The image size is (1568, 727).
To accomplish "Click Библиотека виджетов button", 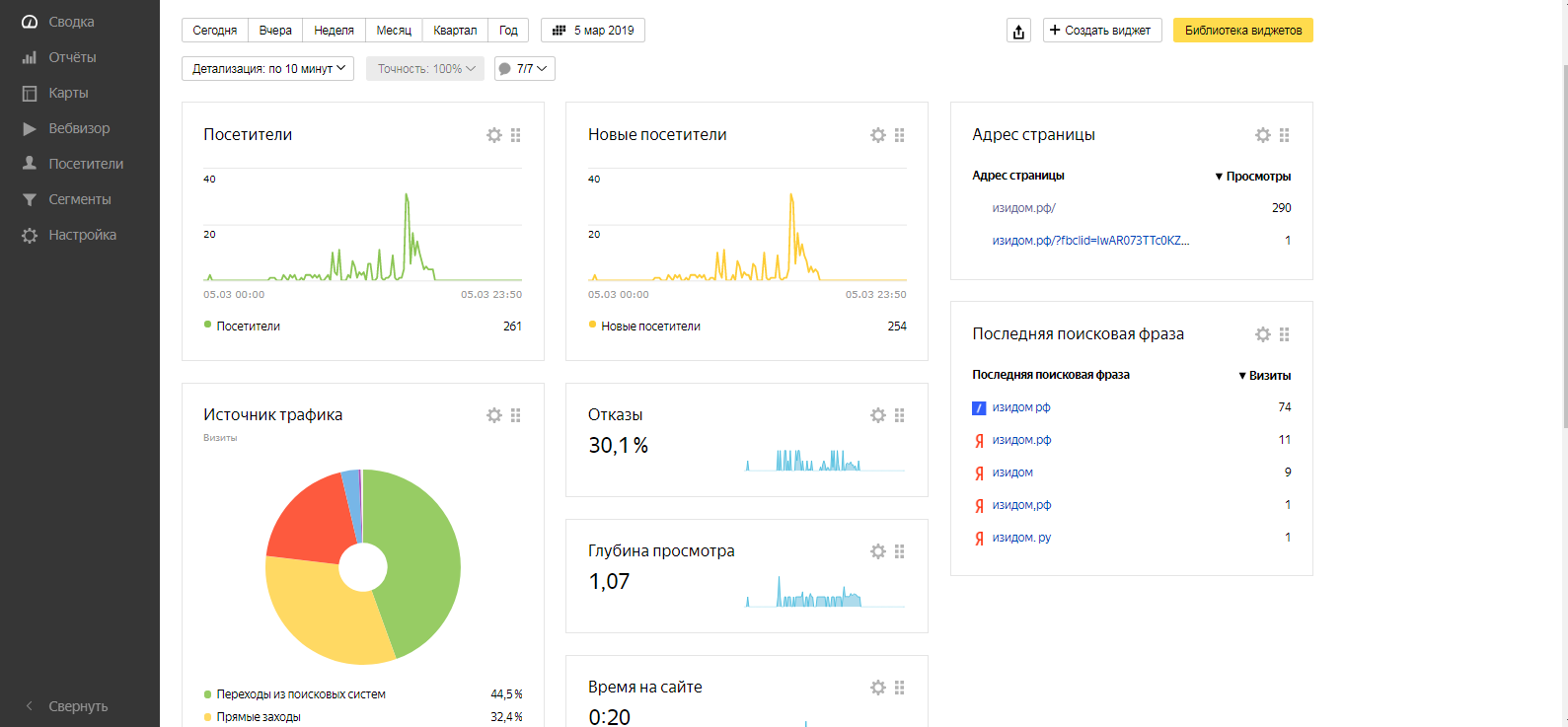I will tap(1242, 31).
